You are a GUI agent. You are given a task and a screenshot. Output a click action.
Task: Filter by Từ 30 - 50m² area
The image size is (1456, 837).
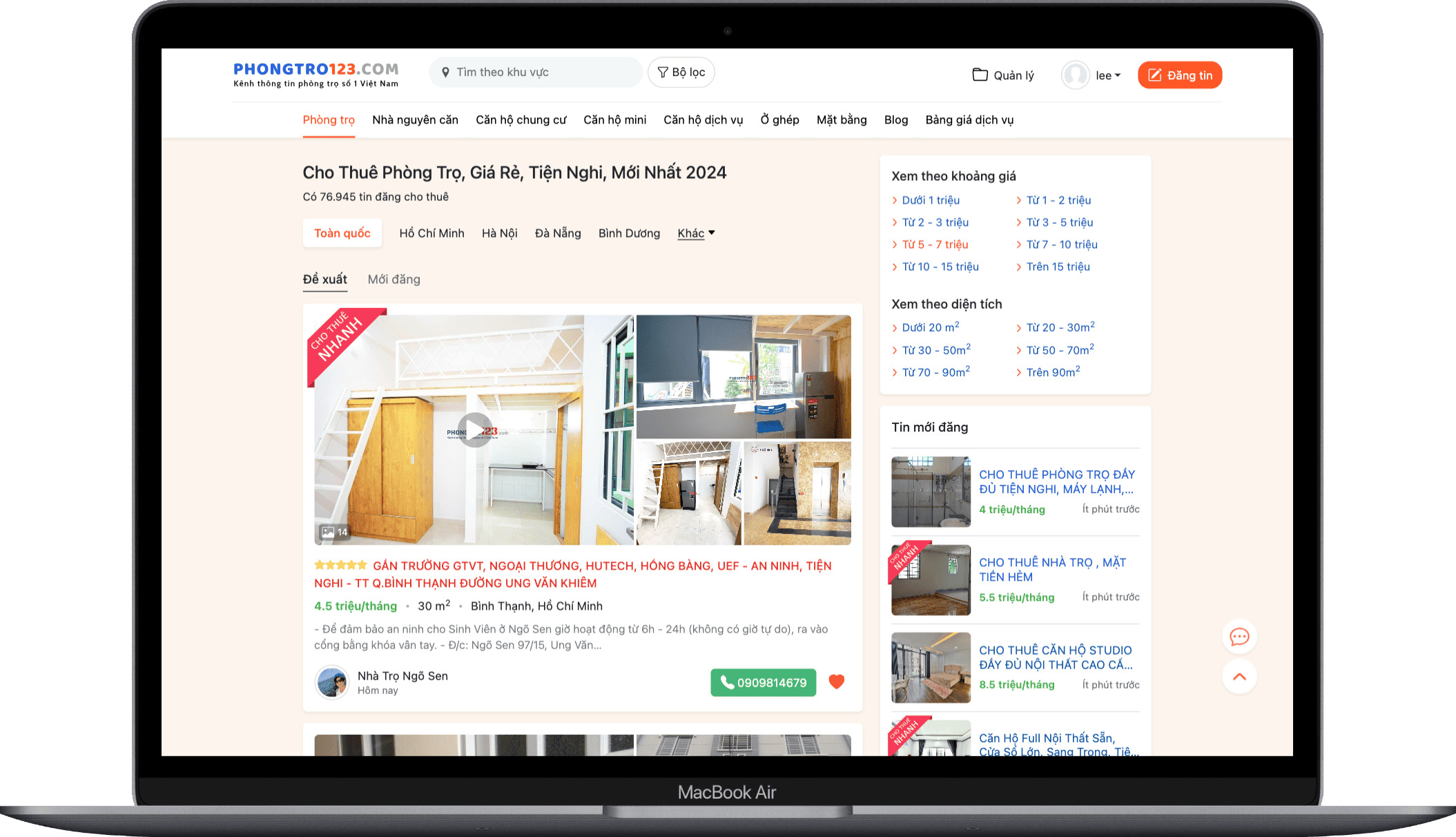[x=935, y=350]
